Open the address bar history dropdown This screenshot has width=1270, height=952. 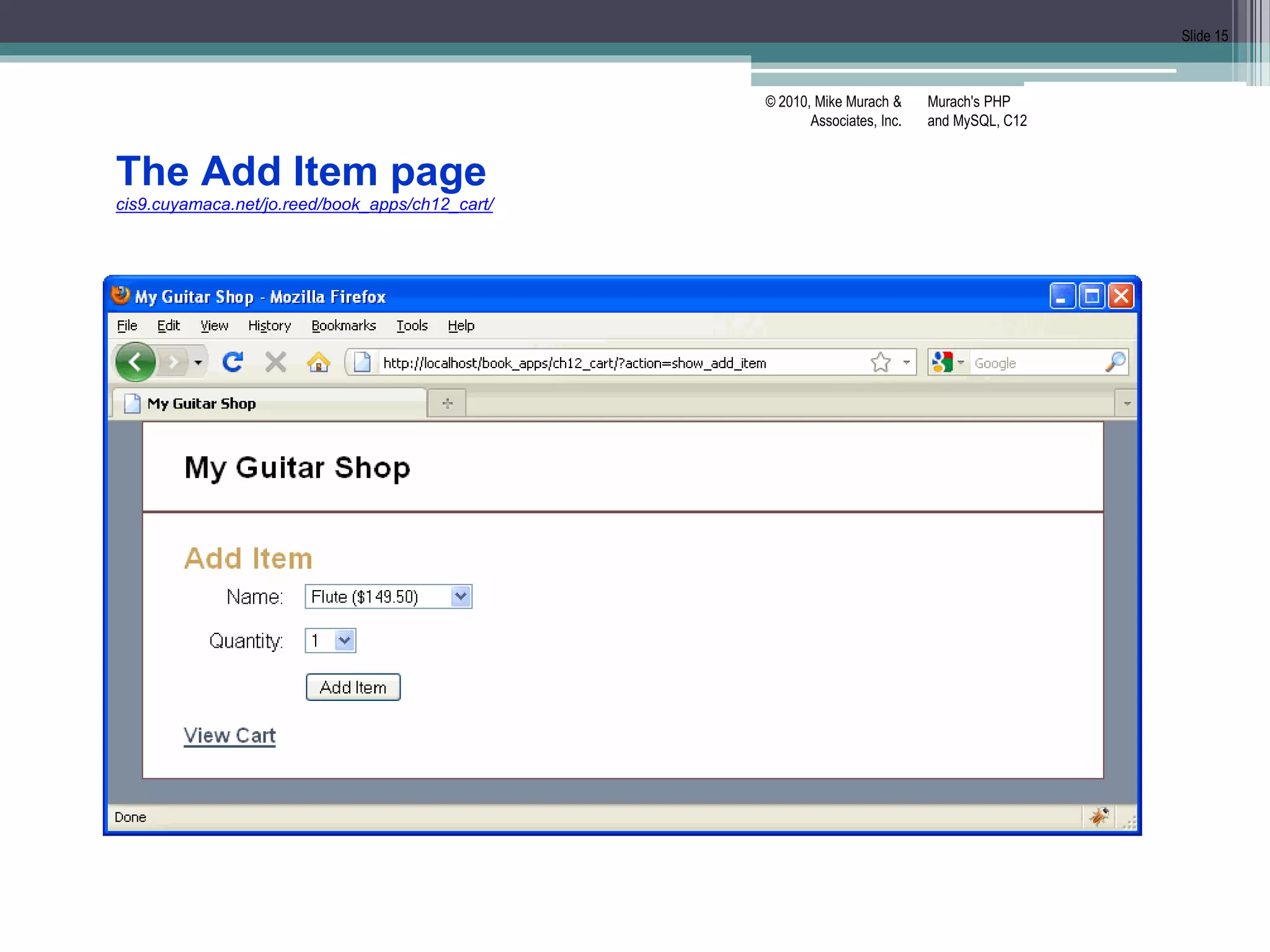907,362
